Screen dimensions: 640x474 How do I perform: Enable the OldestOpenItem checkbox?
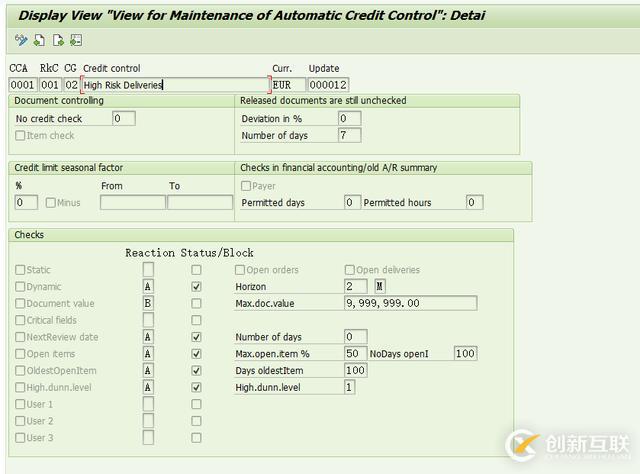[x=20, y=370]
